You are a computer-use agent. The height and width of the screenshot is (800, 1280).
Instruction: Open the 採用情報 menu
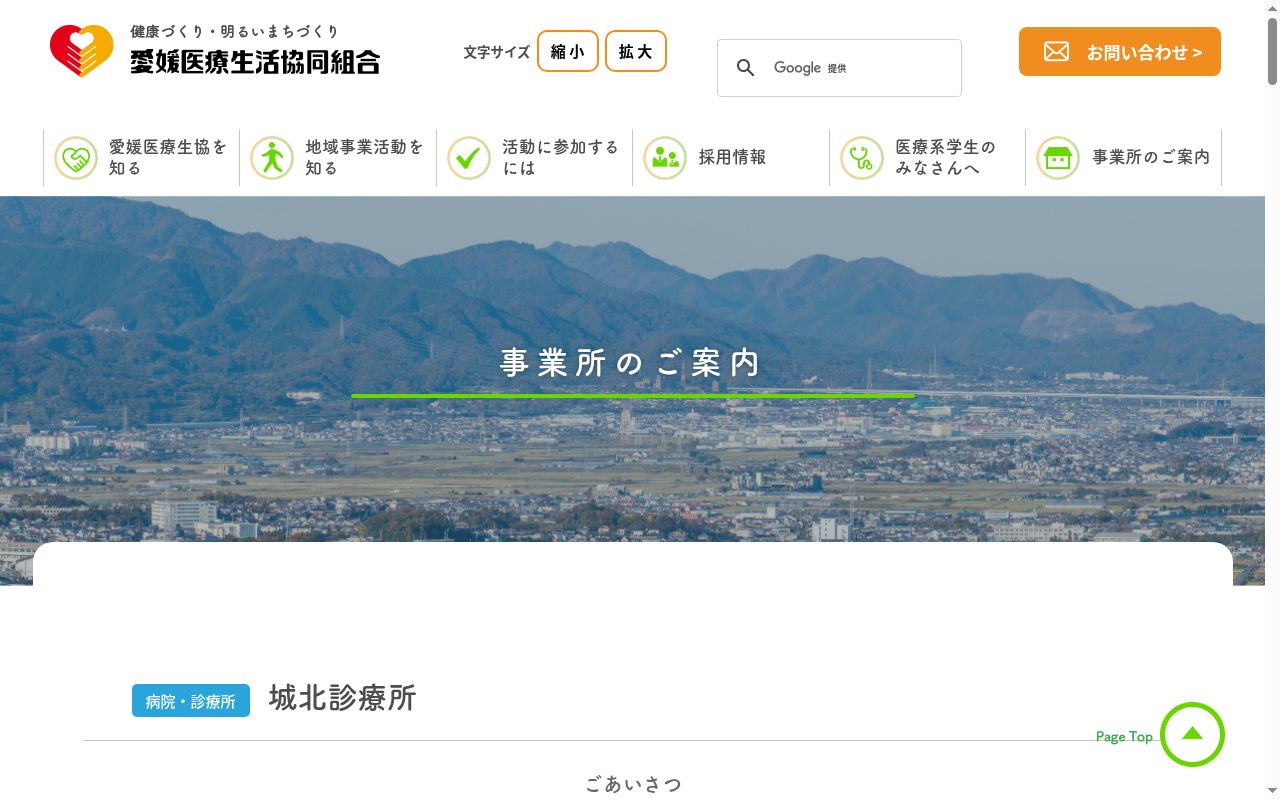click(731, 158)
